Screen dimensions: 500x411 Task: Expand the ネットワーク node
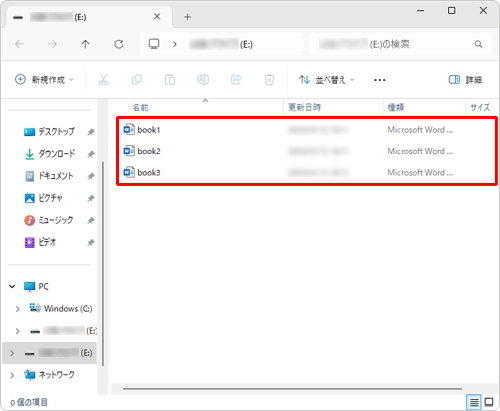[12, 375]
